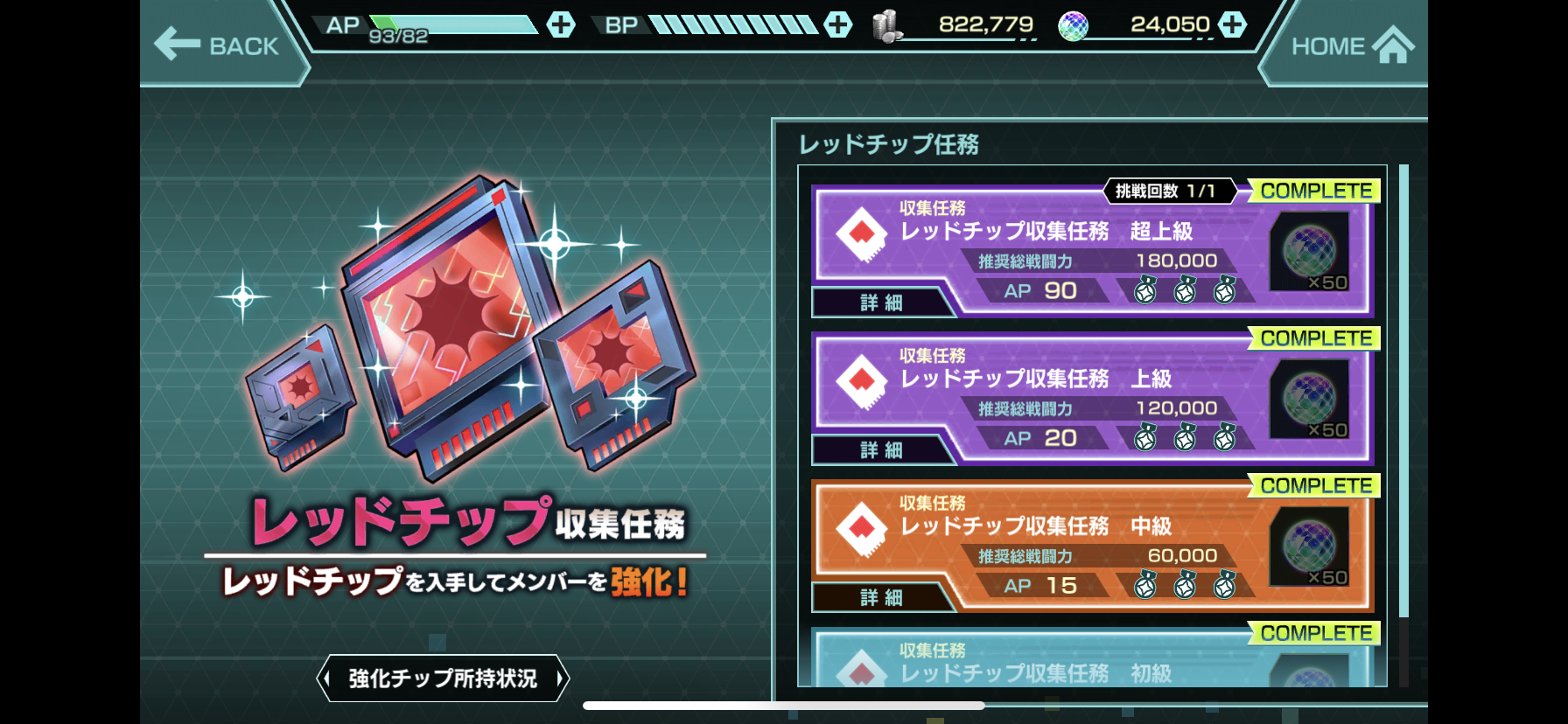This screenshot has height=724, width=1568.
Task: Tap the rainbow gem orb icon
Action: click(x=1074, y=26)
